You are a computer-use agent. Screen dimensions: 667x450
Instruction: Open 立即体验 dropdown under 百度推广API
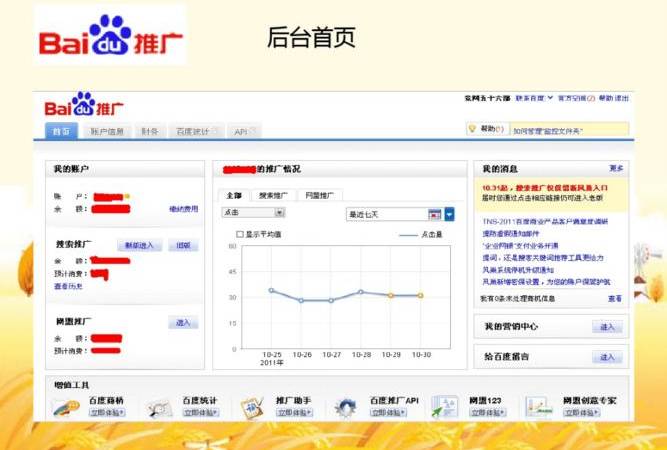pyautogui.click(x=388, y=413)
